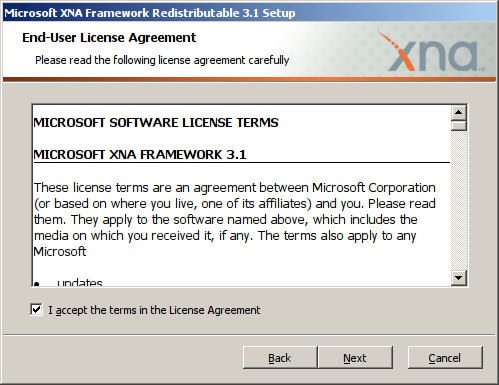
Task: Go Back to the previous setup page
Action: coord(280,358)
